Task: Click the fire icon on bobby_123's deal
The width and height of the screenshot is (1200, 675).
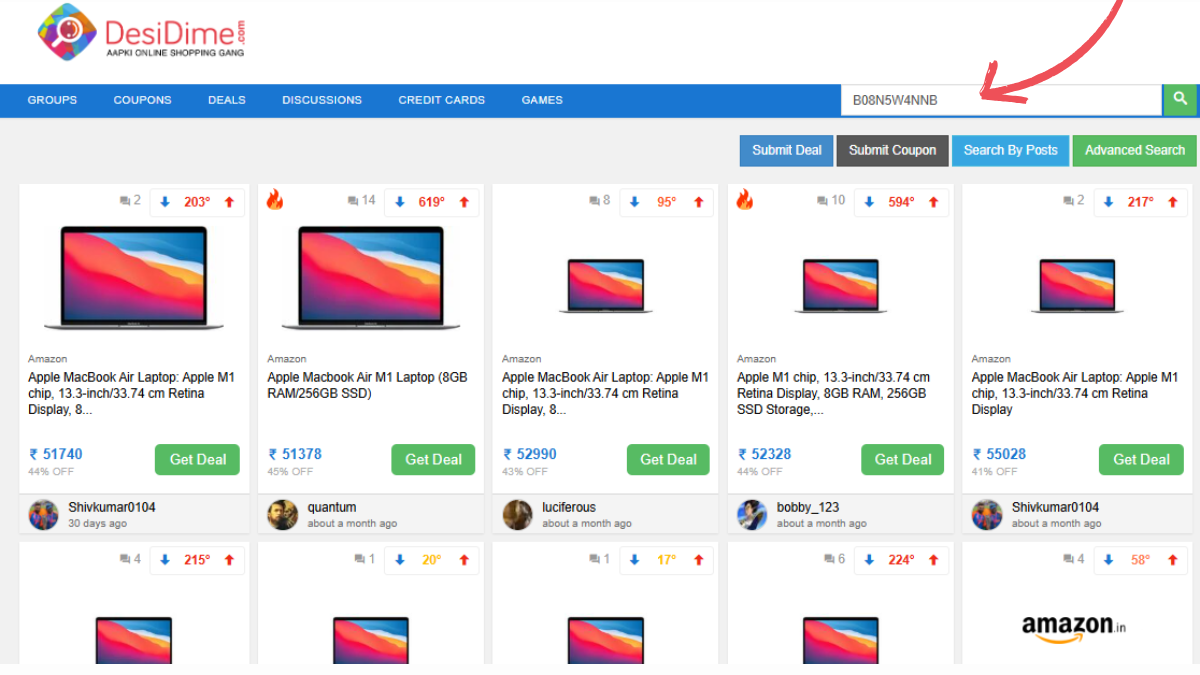Action: tap(744, 201)
